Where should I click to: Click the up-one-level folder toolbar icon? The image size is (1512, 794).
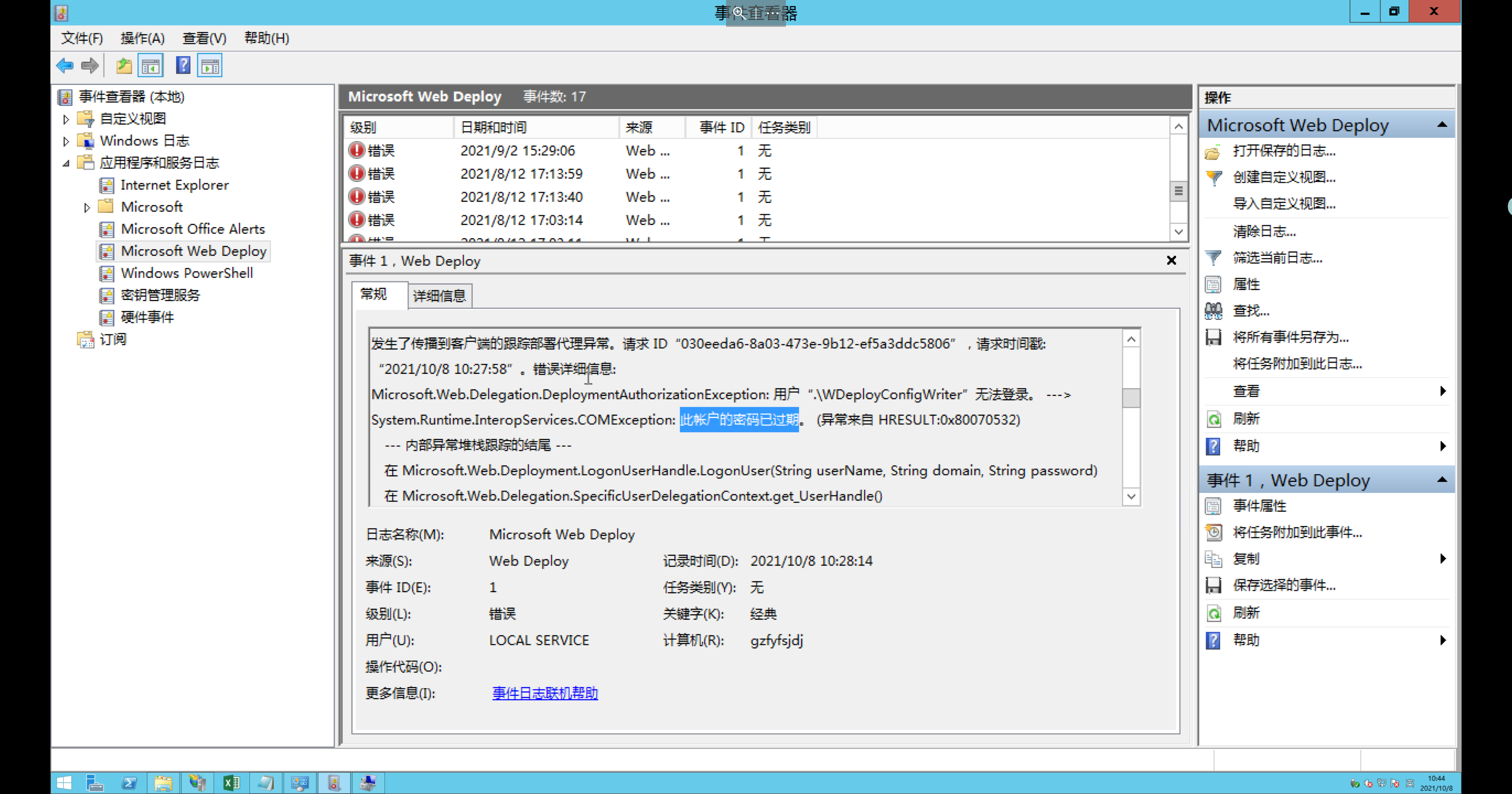pos(123,66)
